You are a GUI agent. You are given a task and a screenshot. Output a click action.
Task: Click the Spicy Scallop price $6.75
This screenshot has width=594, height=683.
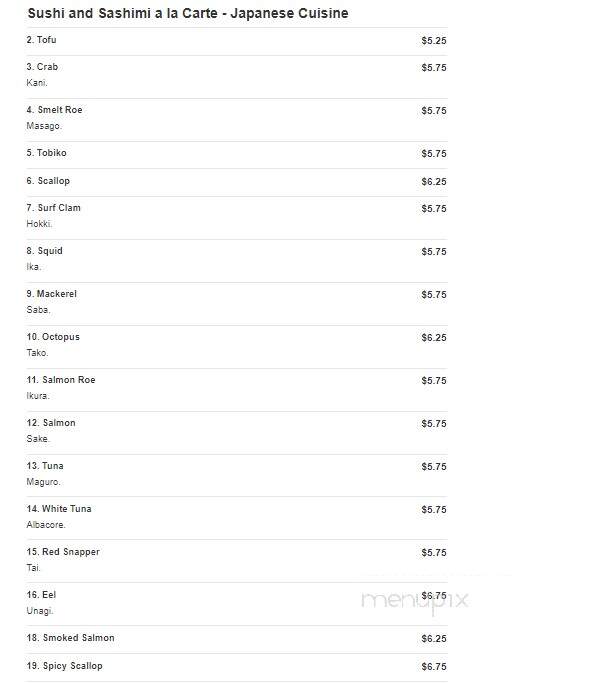(x=434, y=666)
